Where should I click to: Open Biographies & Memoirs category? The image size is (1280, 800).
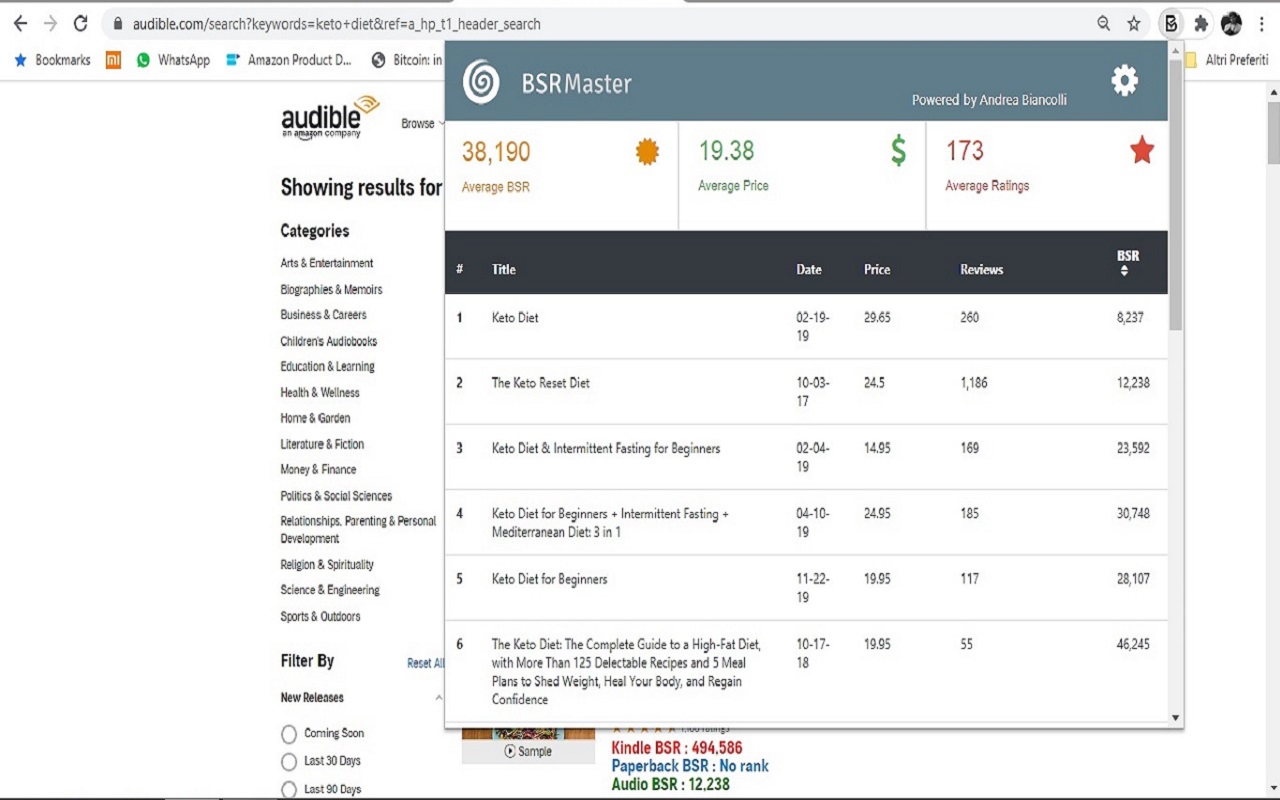click(331, 290)
